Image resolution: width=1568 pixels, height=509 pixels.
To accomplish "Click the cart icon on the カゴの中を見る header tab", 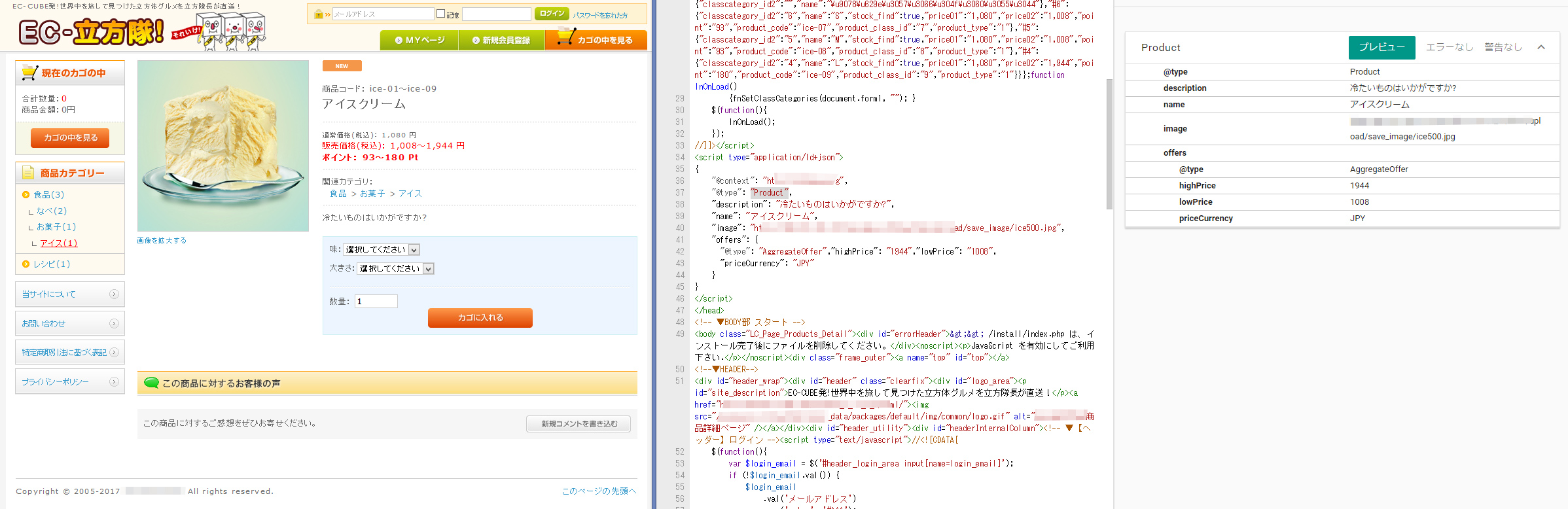I will coord(566,37).
